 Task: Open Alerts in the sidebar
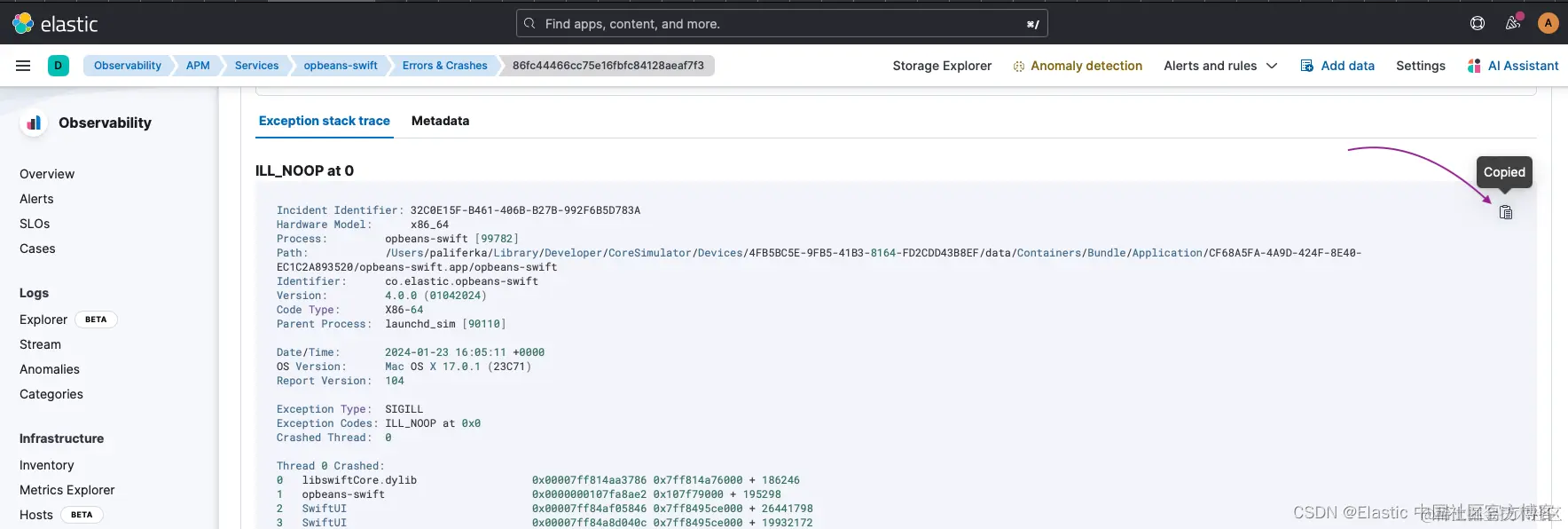[36, 199]
